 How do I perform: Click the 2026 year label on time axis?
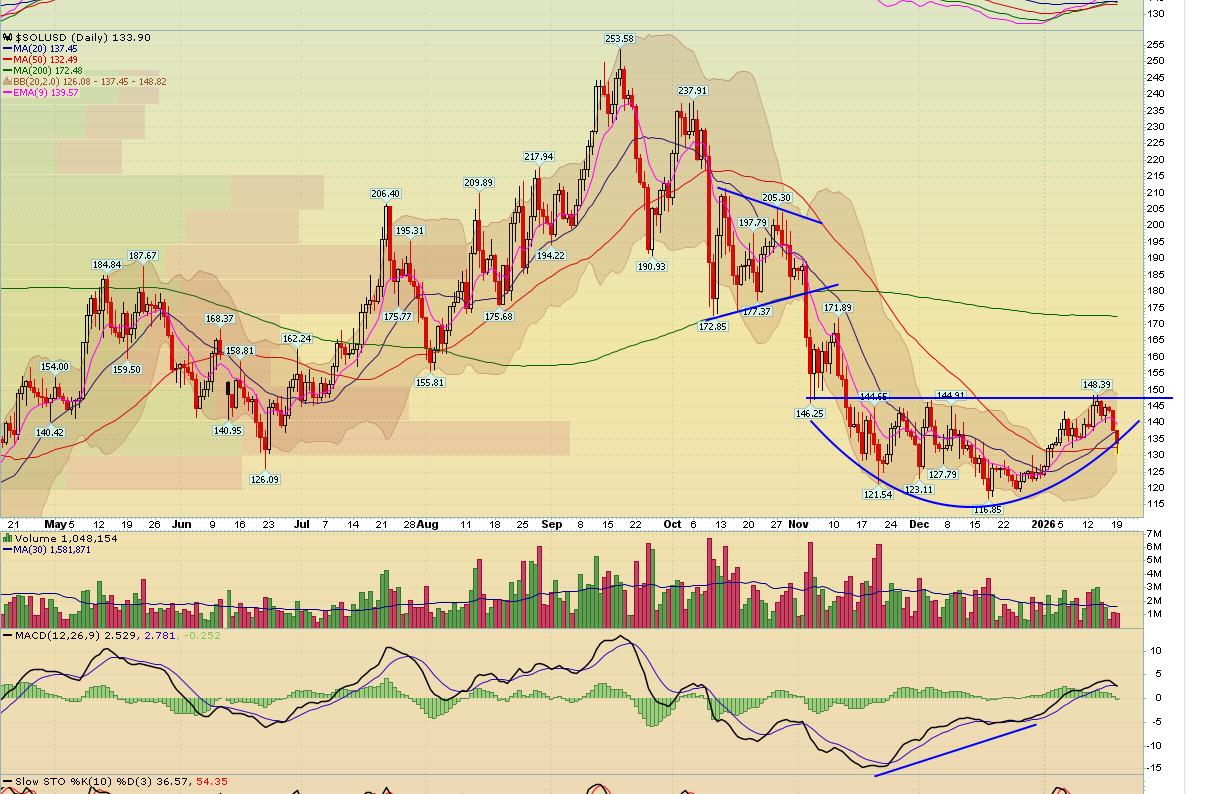click(x=1043, y=524)
